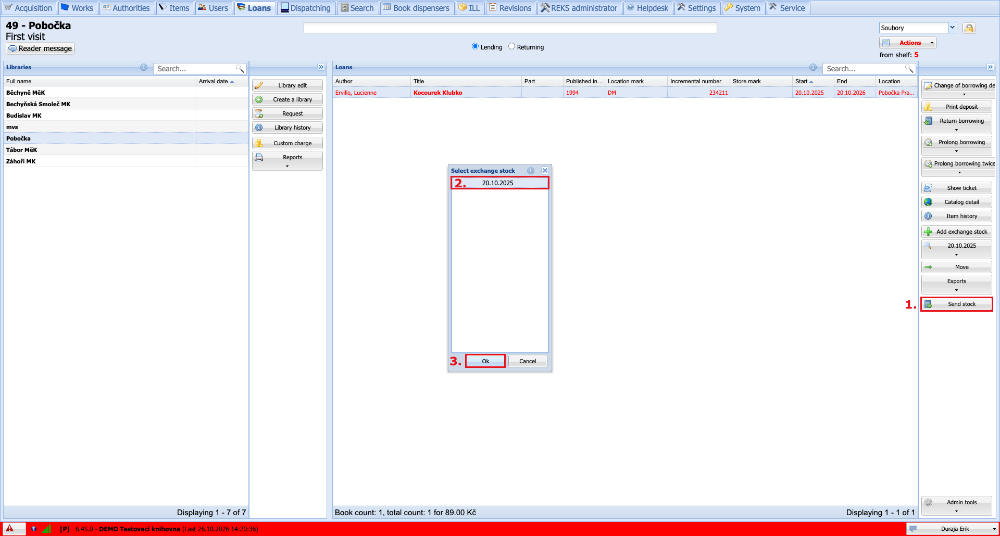Viewport: 1000px width, 536px height.
Task: Click the Reports printer icon
Action: [x=259, y=157]
